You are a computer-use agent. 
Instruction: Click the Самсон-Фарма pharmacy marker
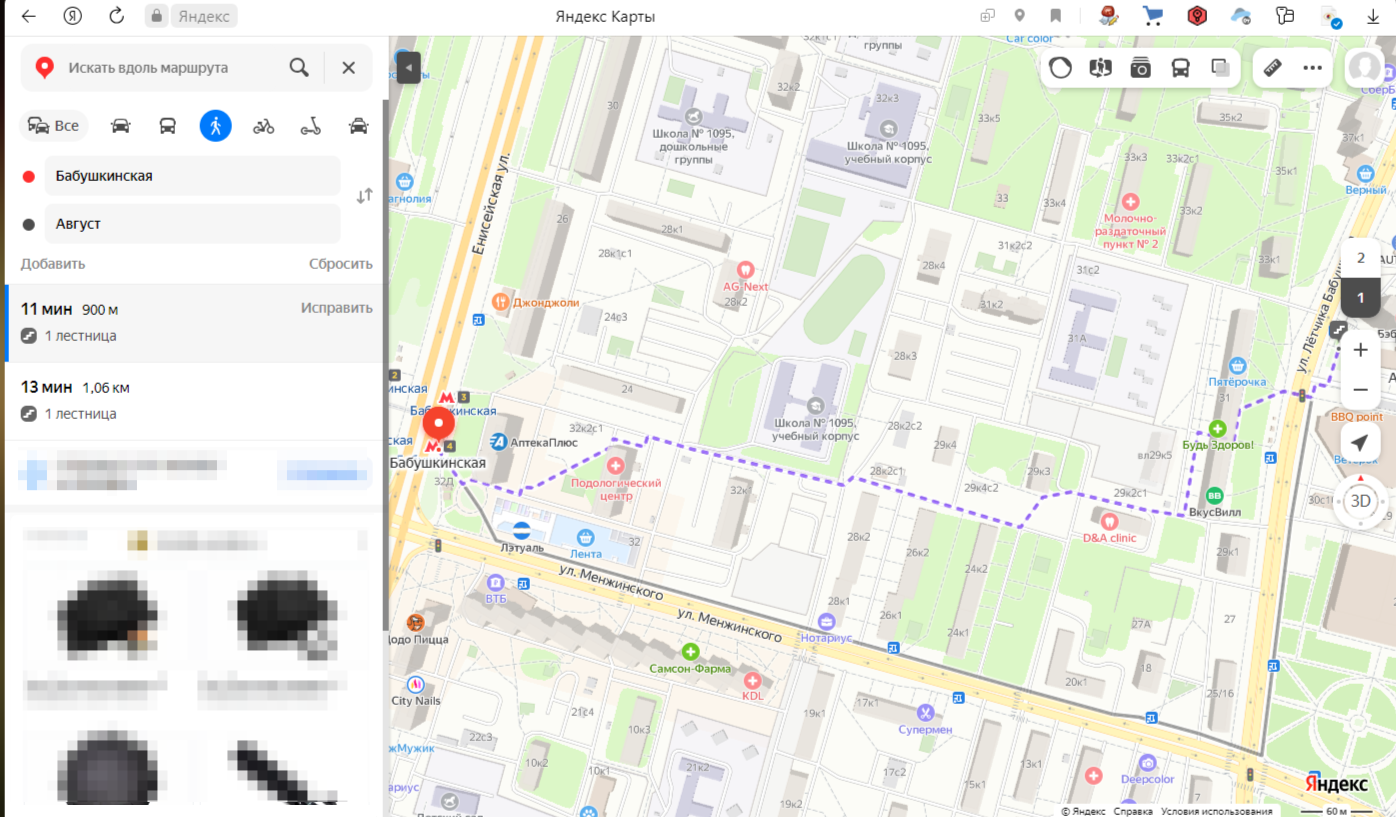(690, 652)
